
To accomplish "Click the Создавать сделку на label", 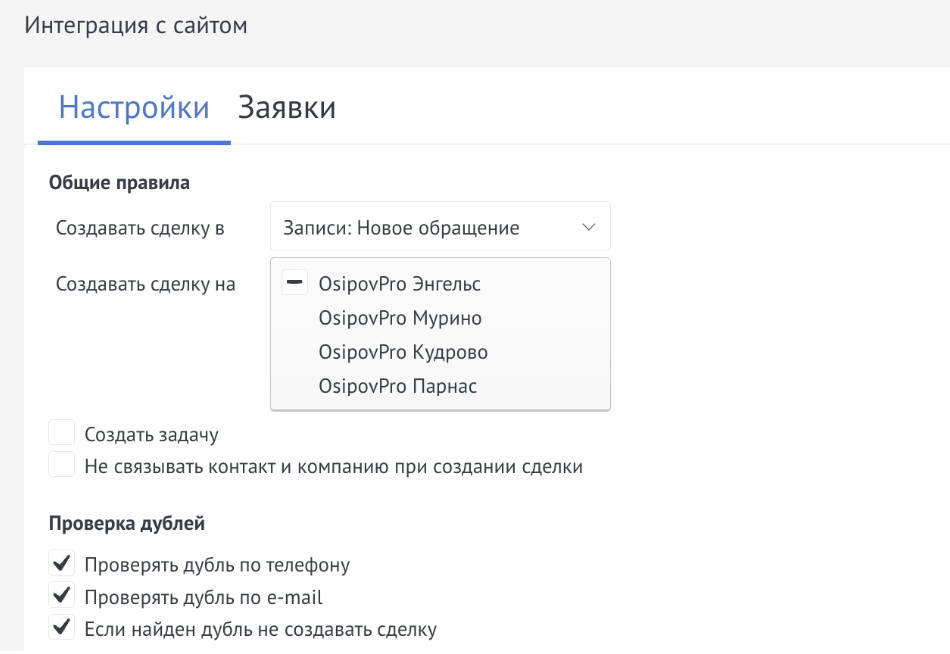I will point(146,285).
